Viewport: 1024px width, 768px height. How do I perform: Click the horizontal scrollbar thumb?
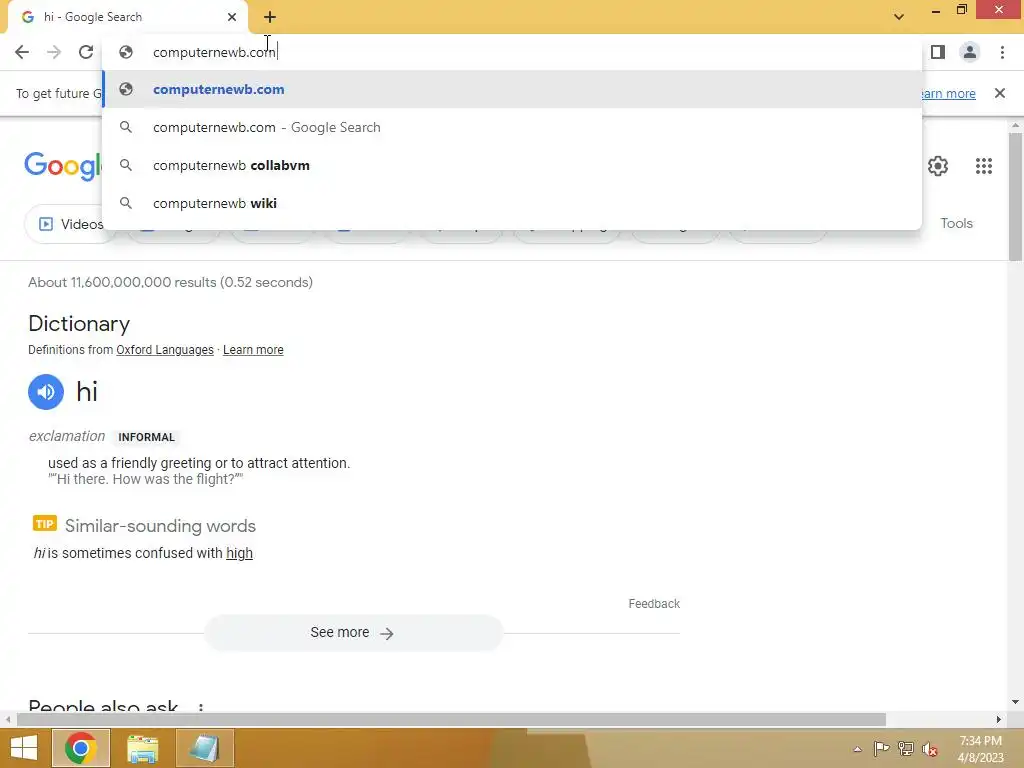click(451, 719)
